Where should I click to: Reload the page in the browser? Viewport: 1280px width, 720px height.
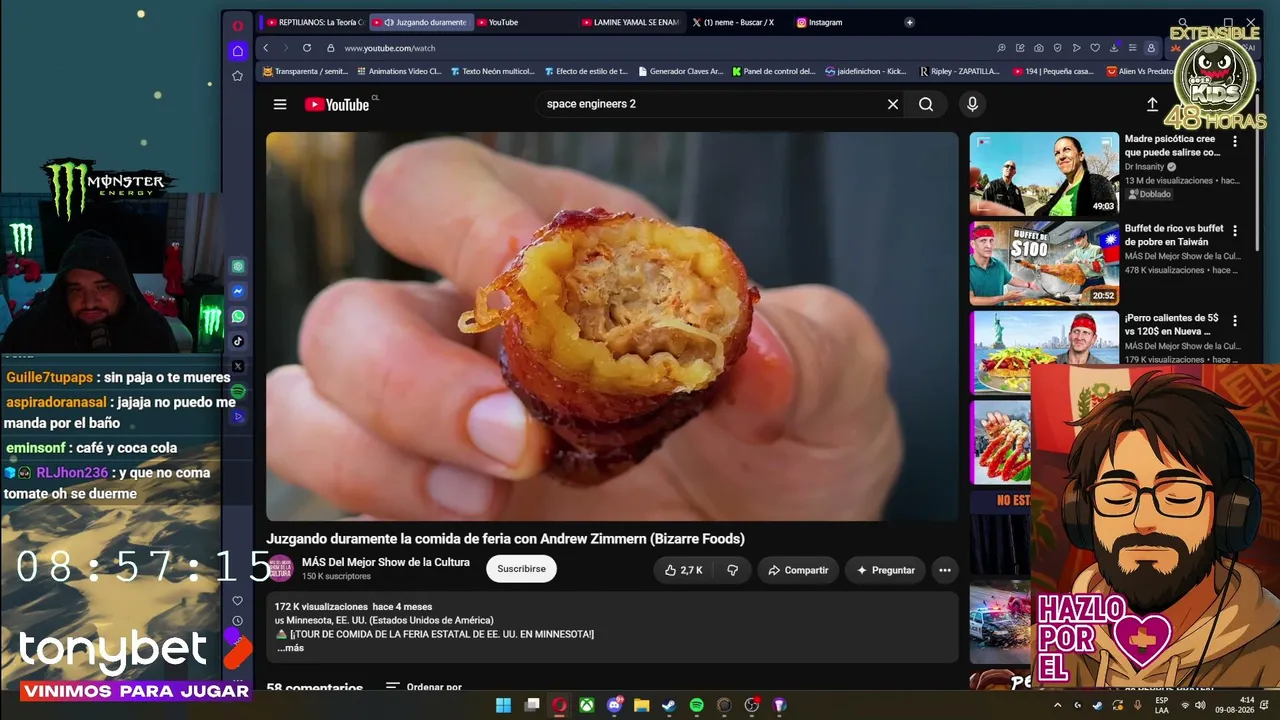[x=307, y=48]
